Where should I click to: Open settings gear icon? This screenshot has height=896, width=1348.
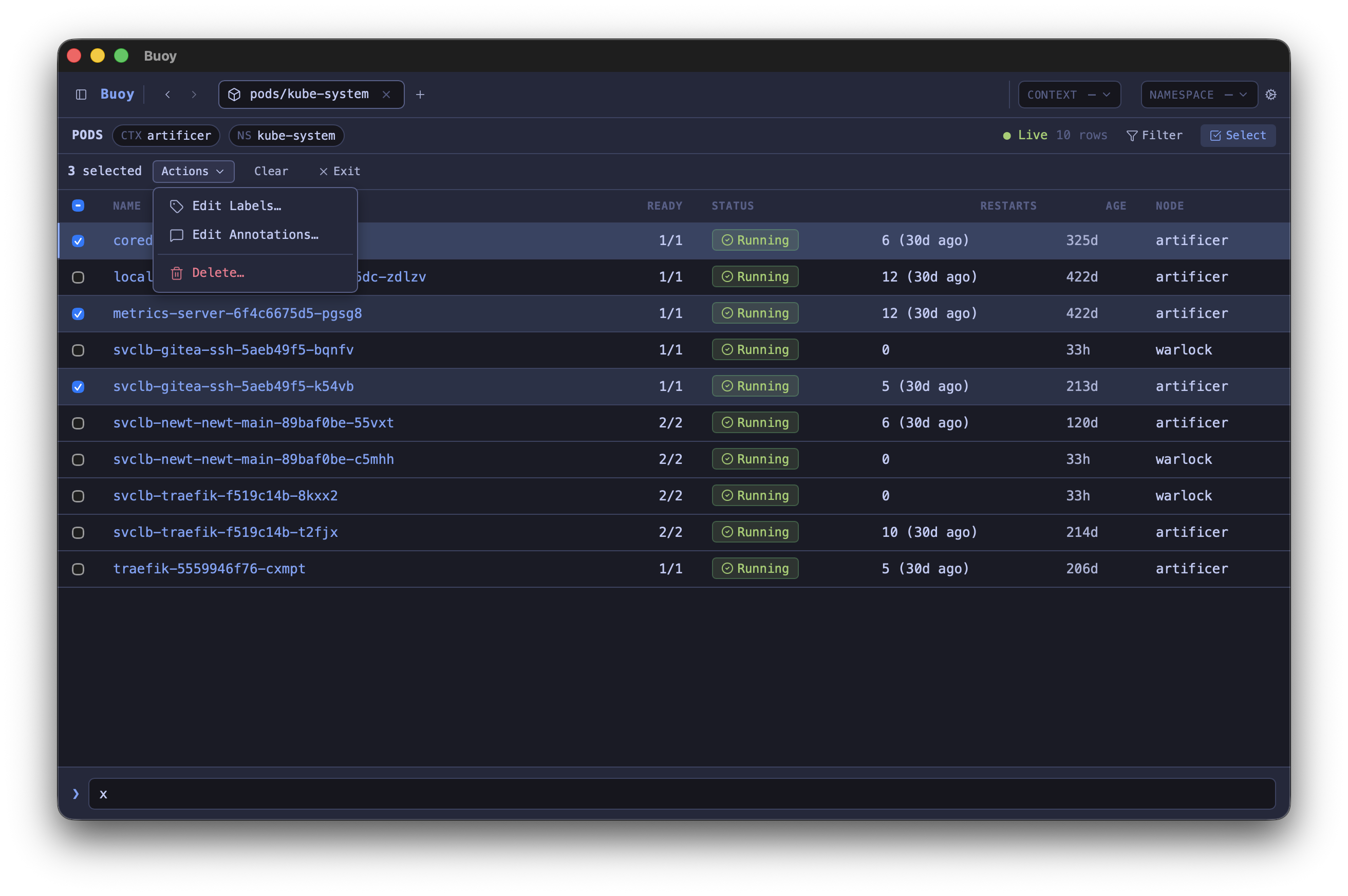pyautogui.click(x=1270, y=95)
